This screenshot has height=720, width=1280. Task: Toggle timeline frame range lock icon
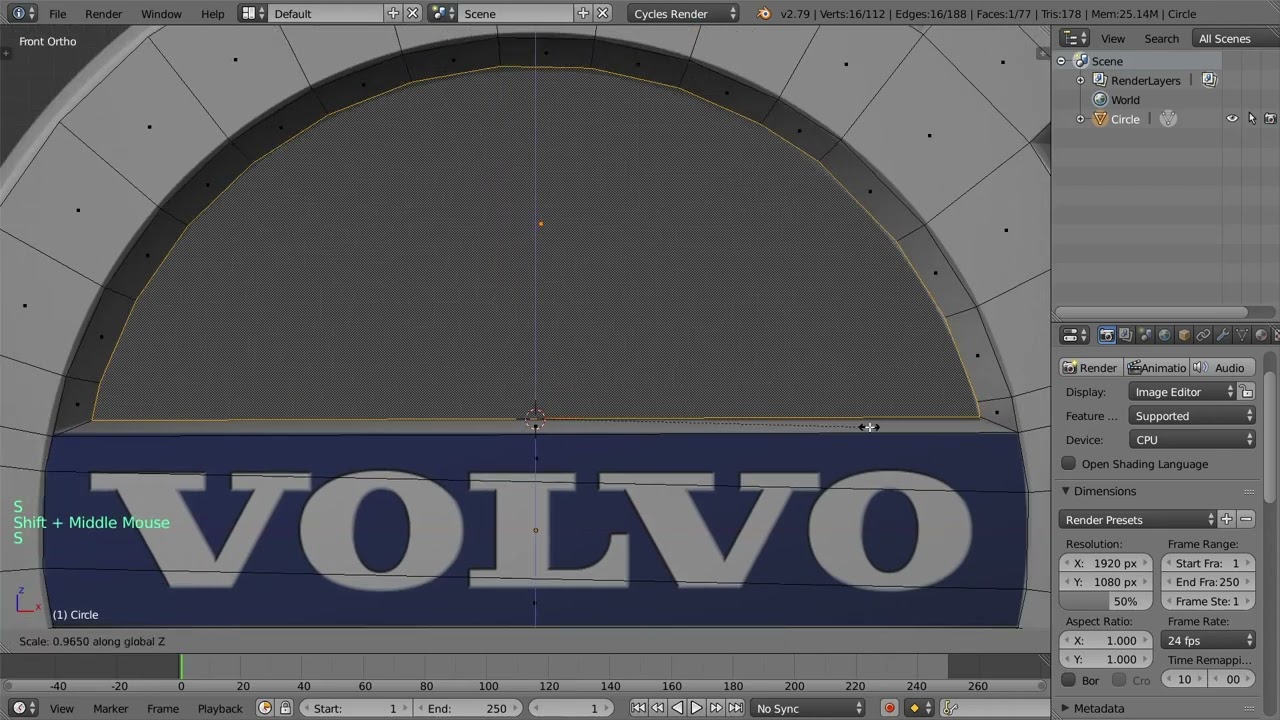point(285,708)
